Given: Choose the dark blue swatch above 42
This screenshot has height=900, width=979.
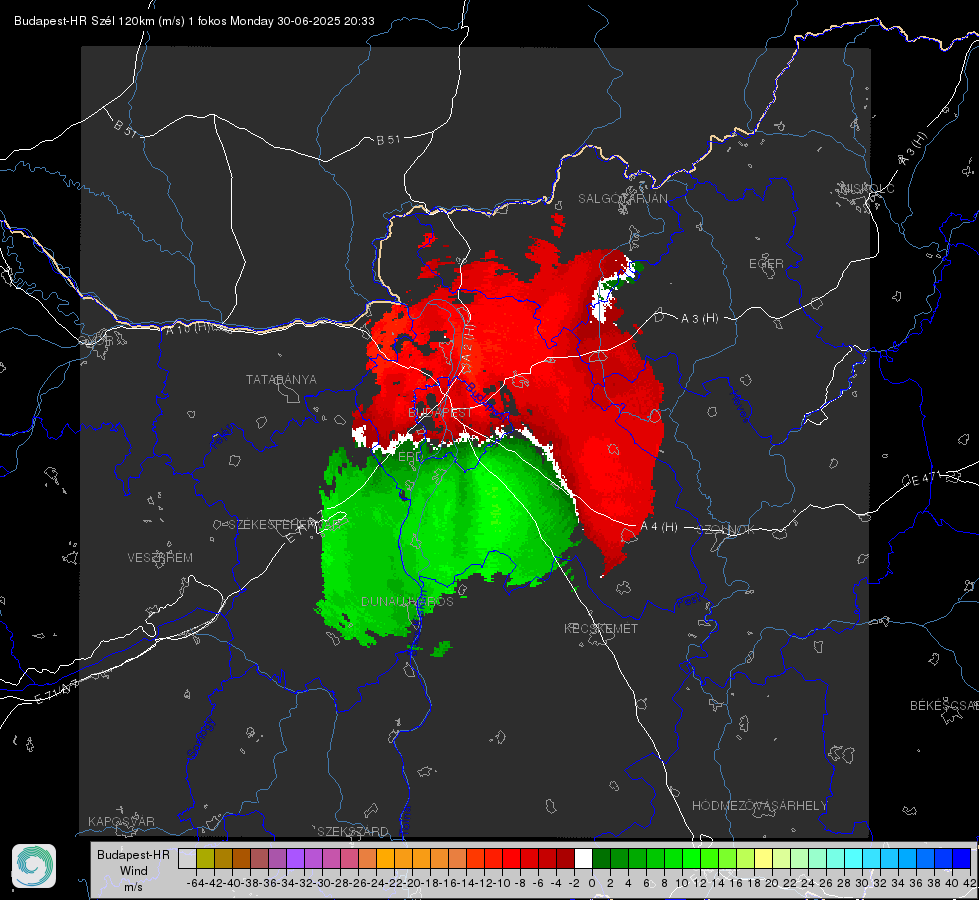Looking at the screenshot, I should [x=962, y=858].
